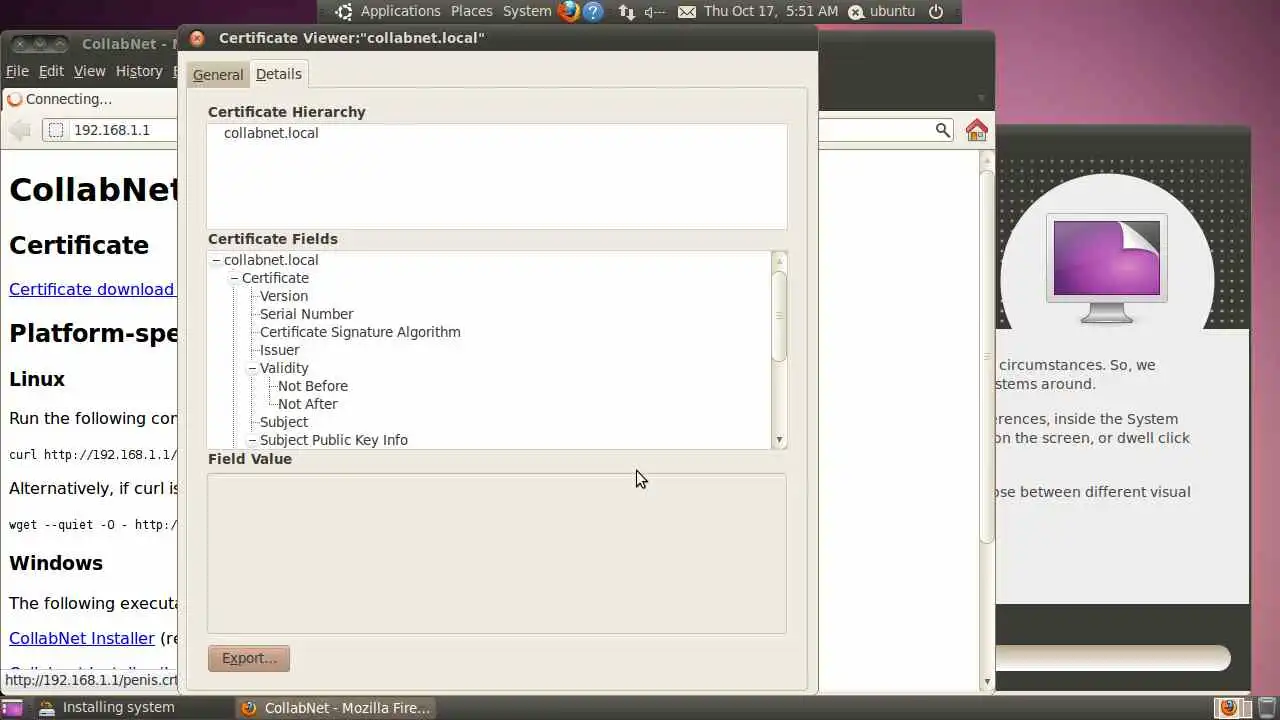The height and width of the screenshot is (720, 1280).
Task: Click the Firefox home button icon
Action: pyautogui.click(x=977, y=130)
